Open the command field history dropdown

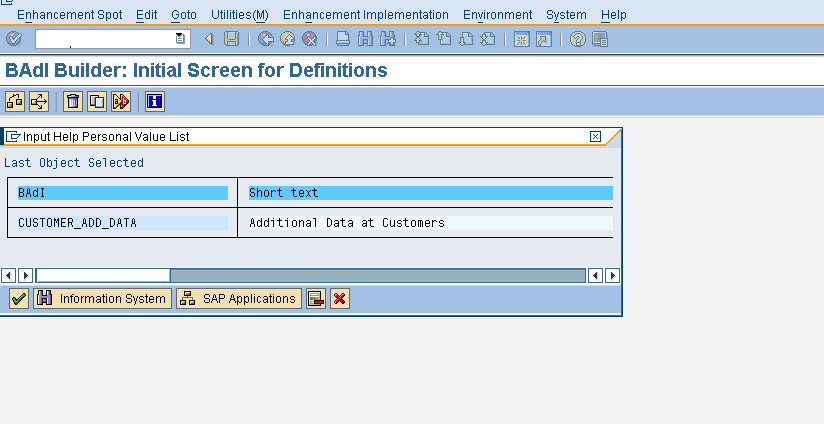point(180,39)
